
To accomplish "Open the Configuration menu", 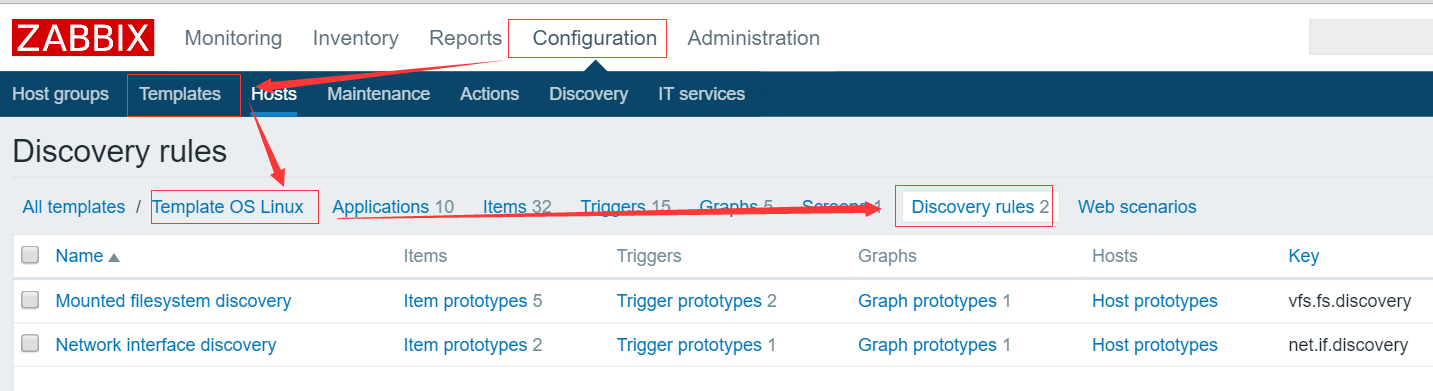I will pyautogui.click(x=594, y=38).
